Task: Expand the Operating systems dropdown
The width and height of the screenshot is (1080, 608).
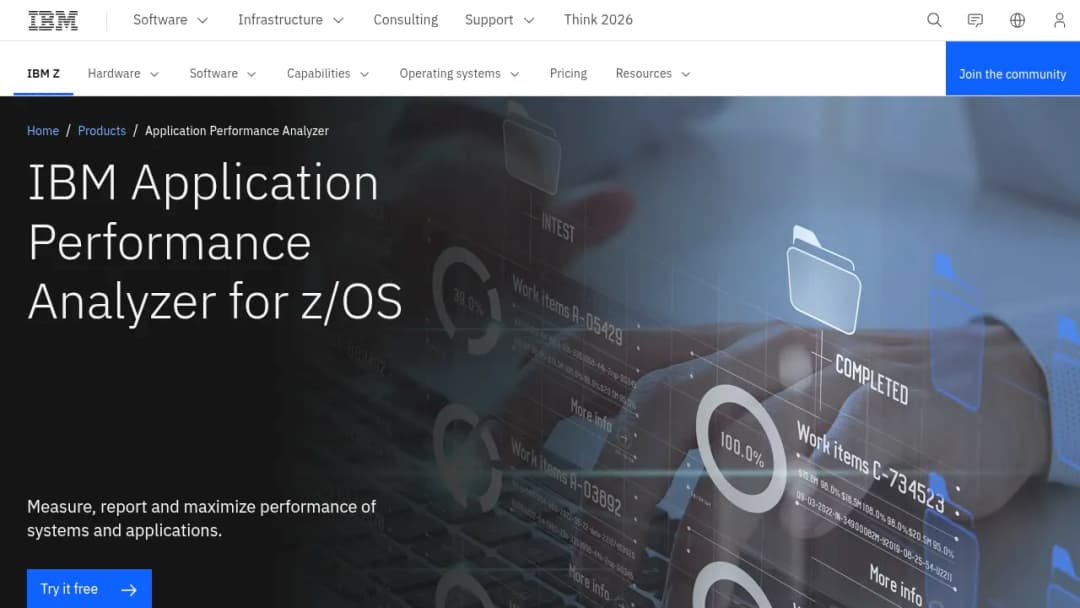Action: (459, 74)
